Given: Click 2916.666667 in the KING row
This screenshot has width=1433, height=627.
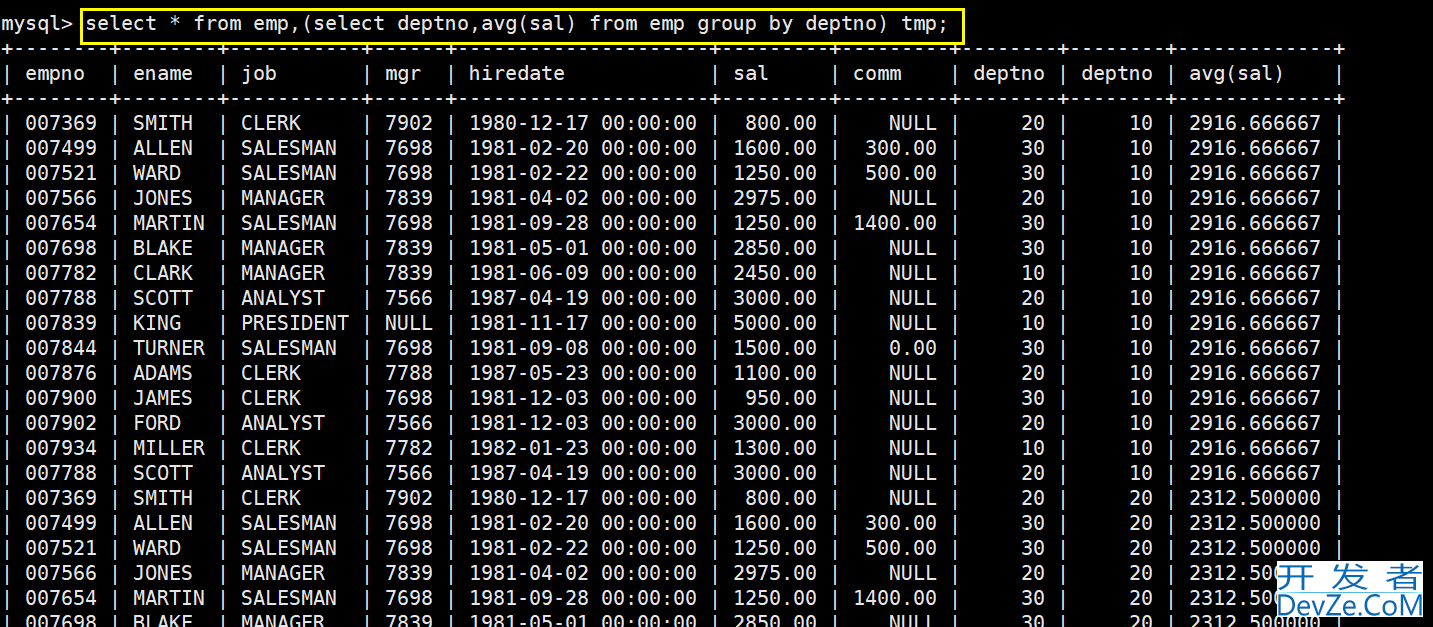Looking at the screenshot, I should coord(1255,323).
